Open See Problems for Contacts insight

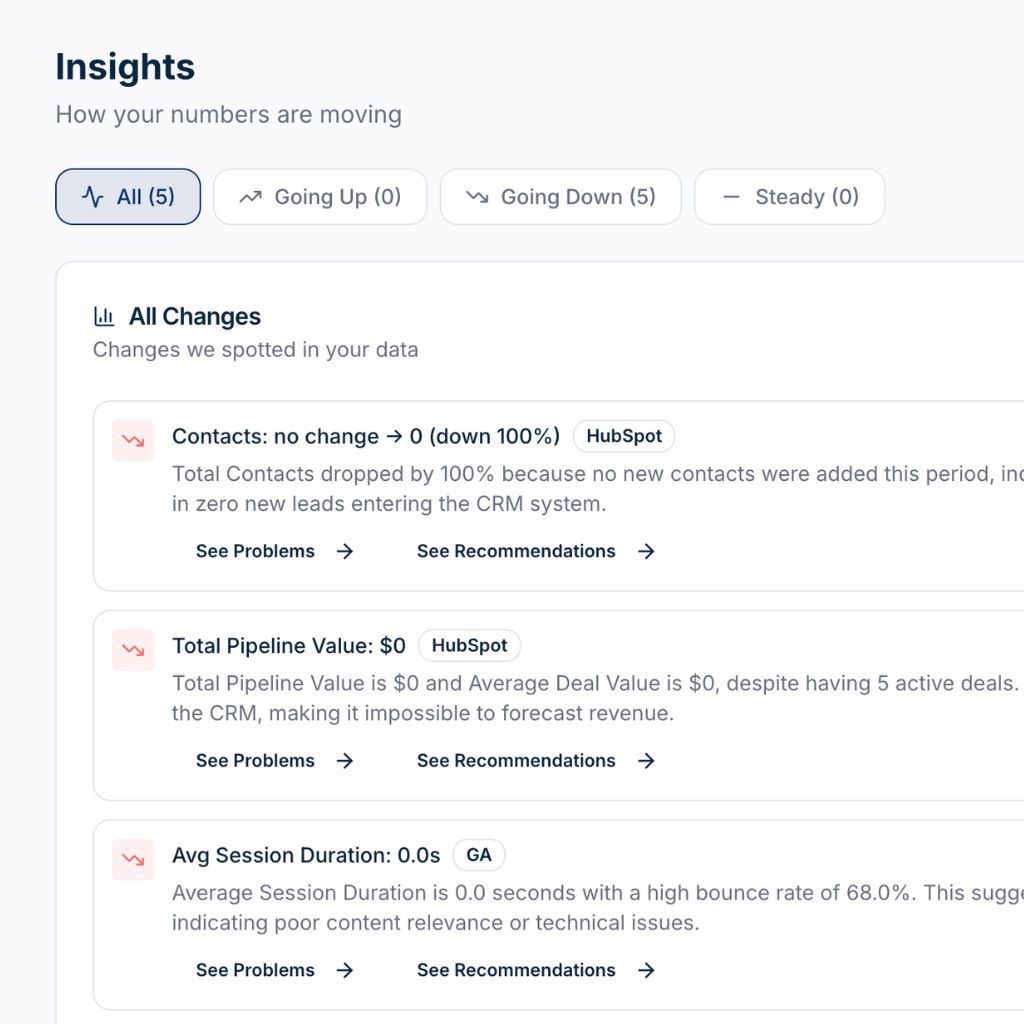tap(255, 551)
